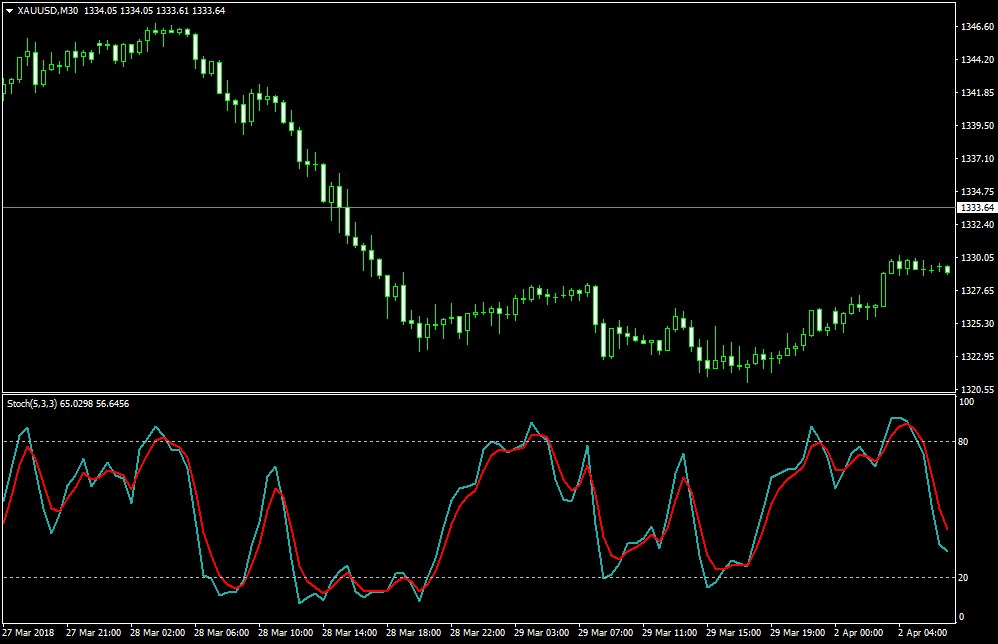Click the Stoch(5,3,3) indicator label
The height and width of the screenshot is (644, 998).
point(31,404)
